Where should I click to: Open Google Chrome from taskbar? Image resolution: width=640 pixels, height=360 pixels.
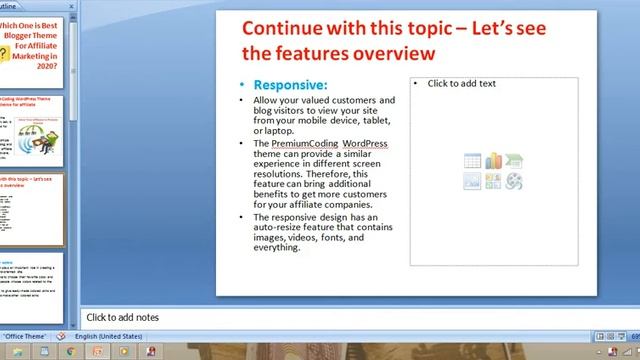pyautogui.click(x=71, y=351)
